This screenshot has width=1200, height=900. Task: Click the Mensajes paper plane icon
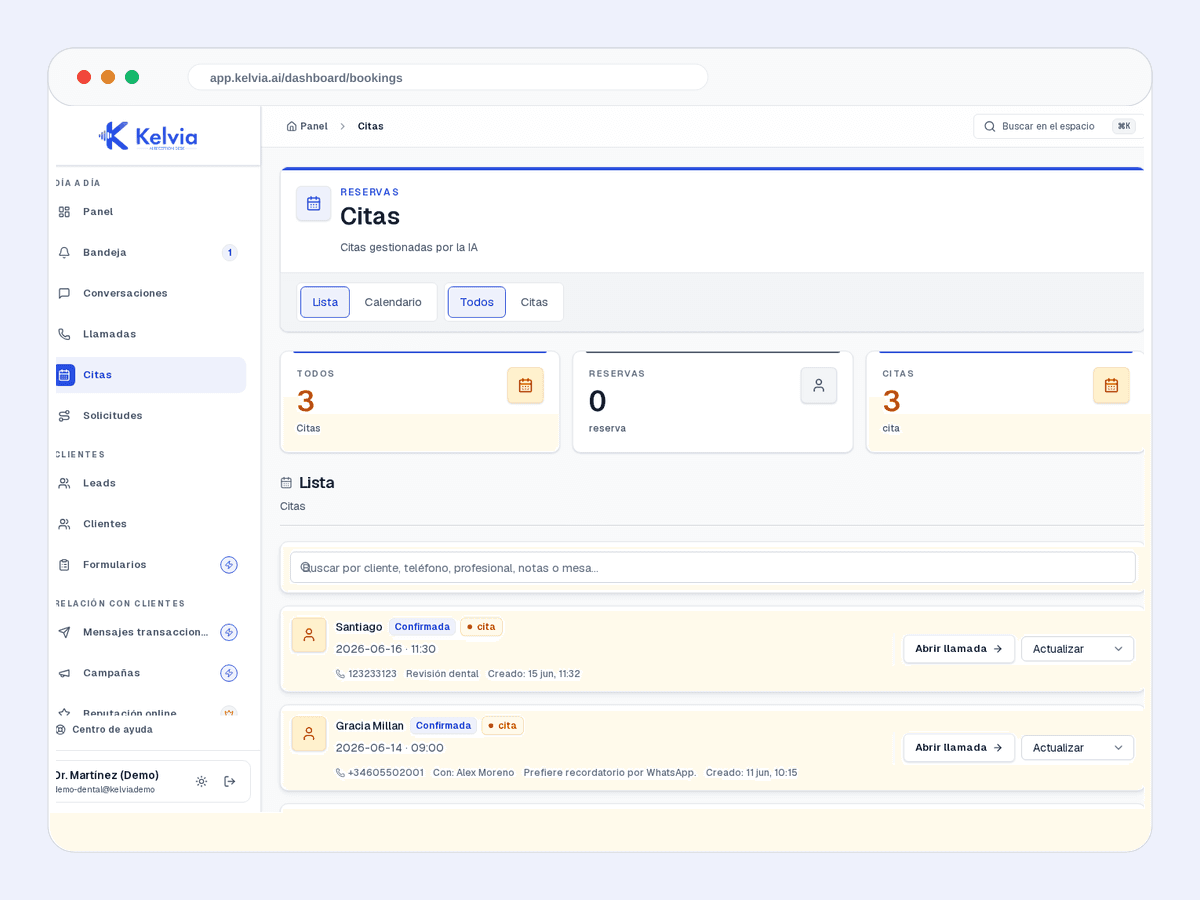point(64,632)
